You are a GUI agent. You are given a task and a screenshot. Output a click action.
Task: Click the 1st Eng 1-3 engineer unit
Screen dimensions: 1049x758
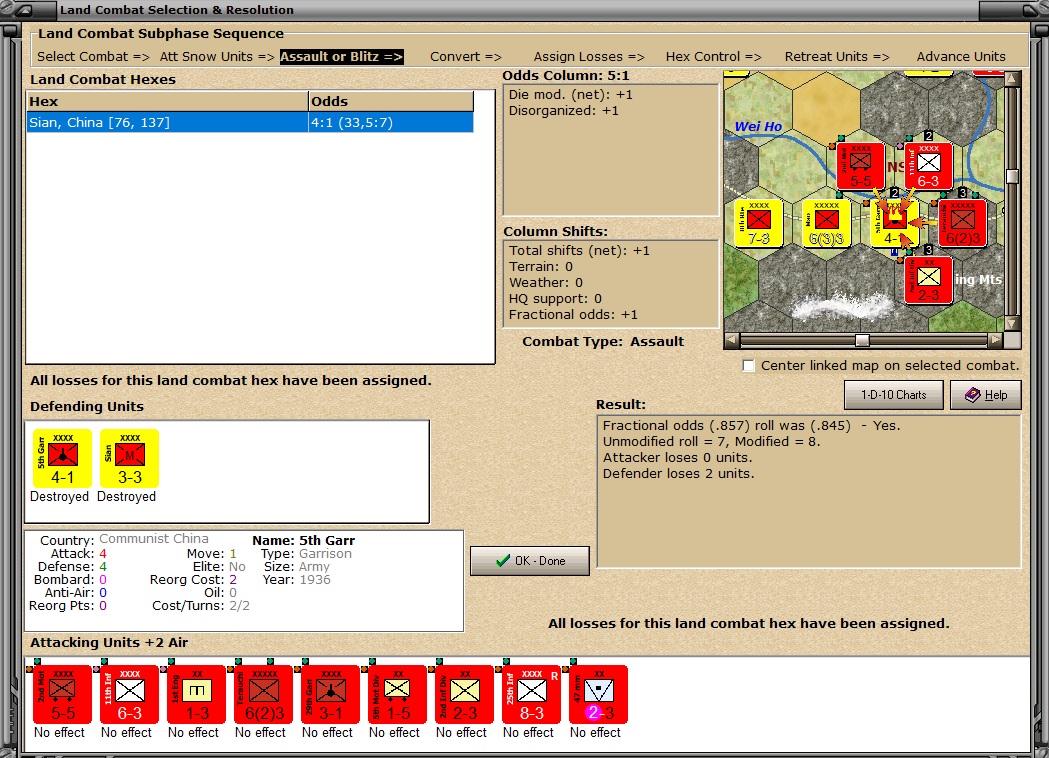[x=196, y=694]
